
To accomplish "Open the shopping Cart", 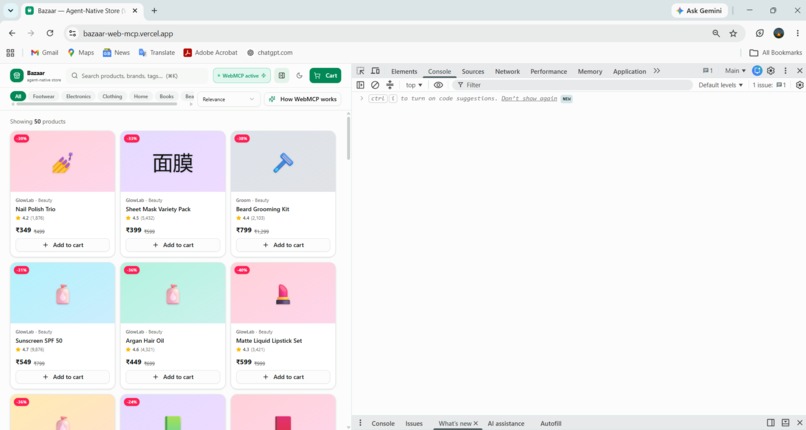I will 325,76.
